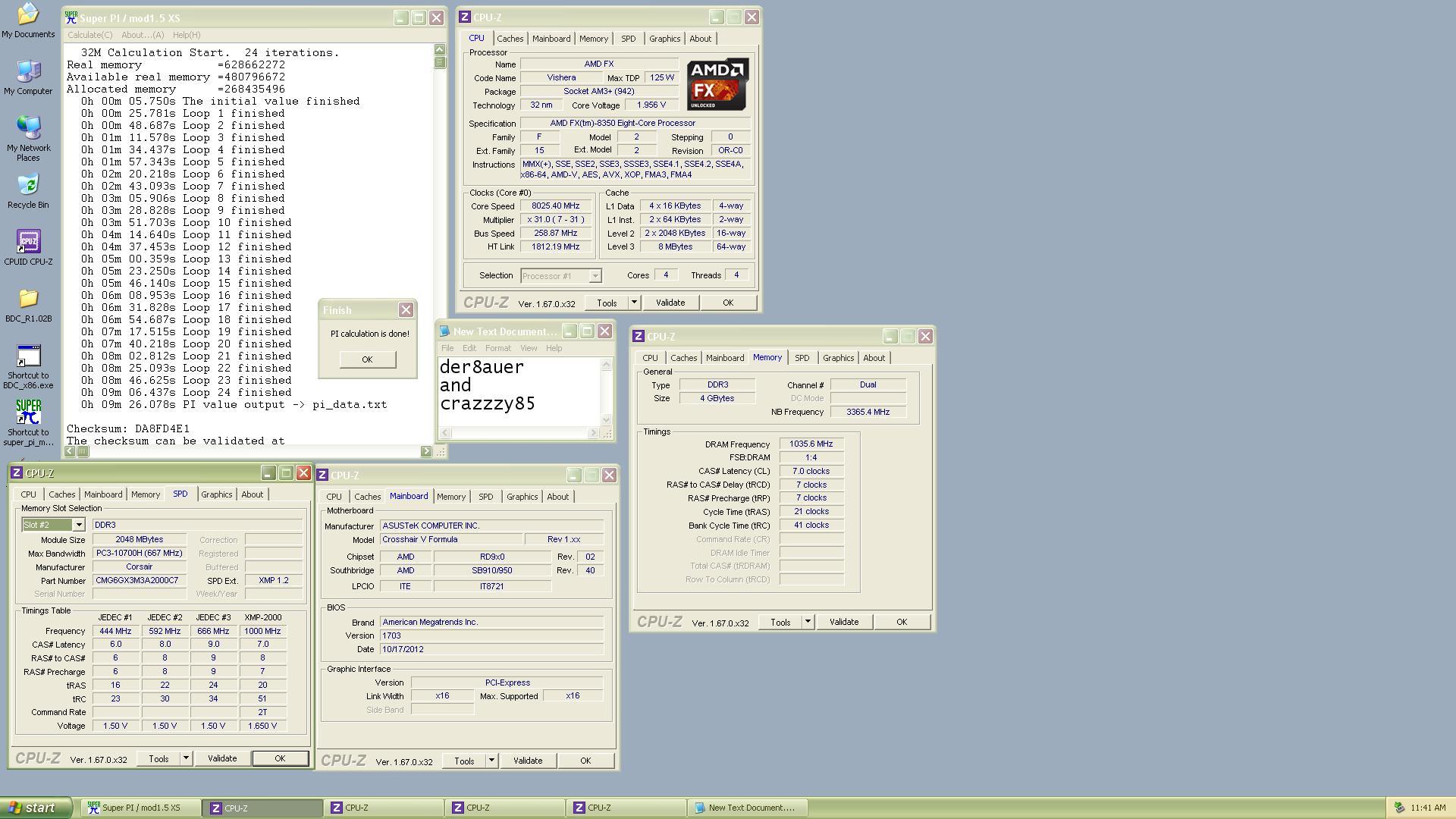Click the system tray network icon
The image size is (1456, 819).
point(1399,808)
